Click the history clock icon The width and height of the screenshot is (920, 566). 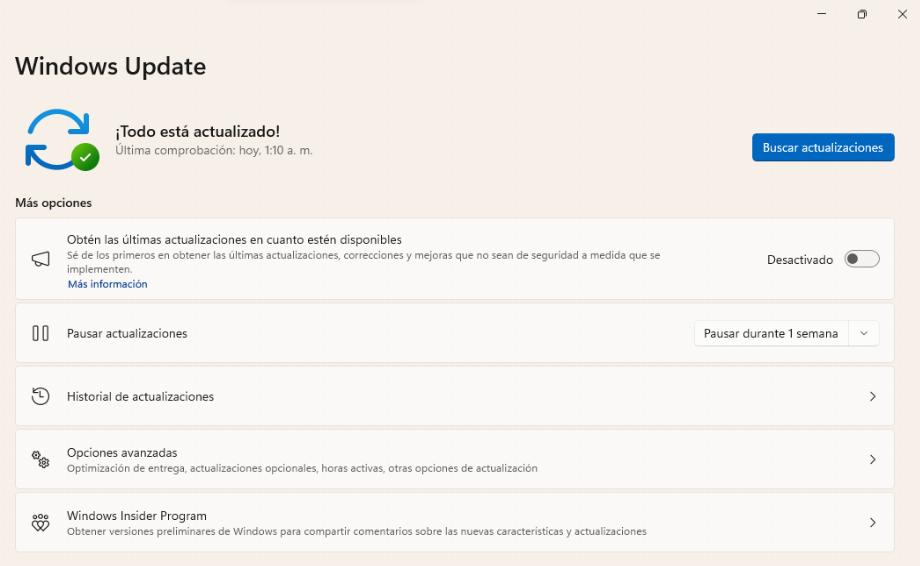(x=40, y=396)
